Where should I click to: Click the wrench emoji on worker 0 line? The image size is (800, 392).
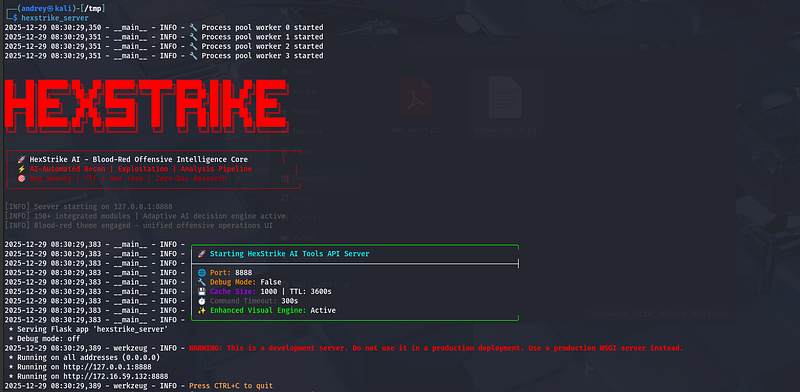click(193, 28)
